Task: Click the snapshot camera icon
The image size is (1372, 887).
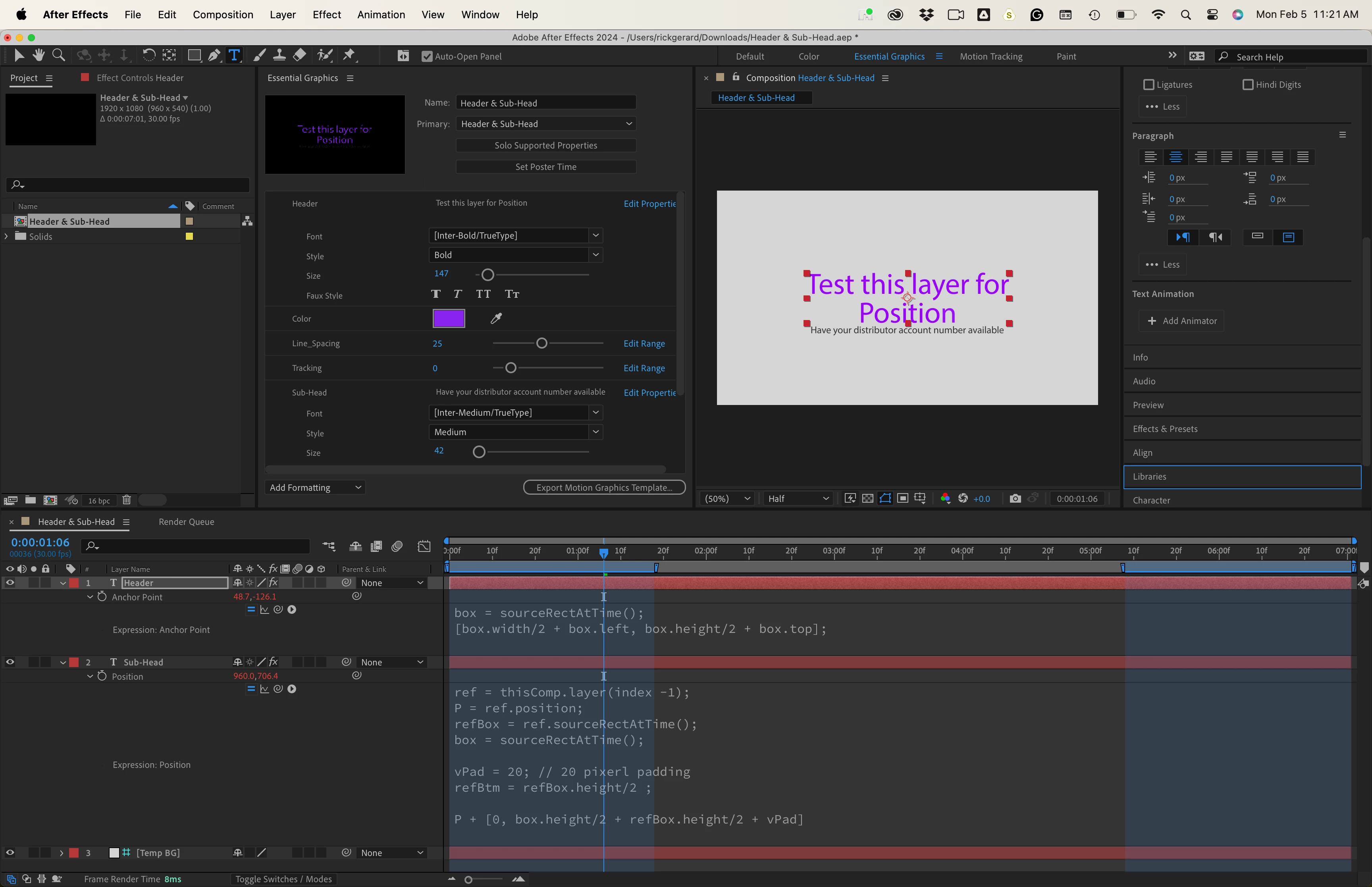Action: (x=1015, y=499)
